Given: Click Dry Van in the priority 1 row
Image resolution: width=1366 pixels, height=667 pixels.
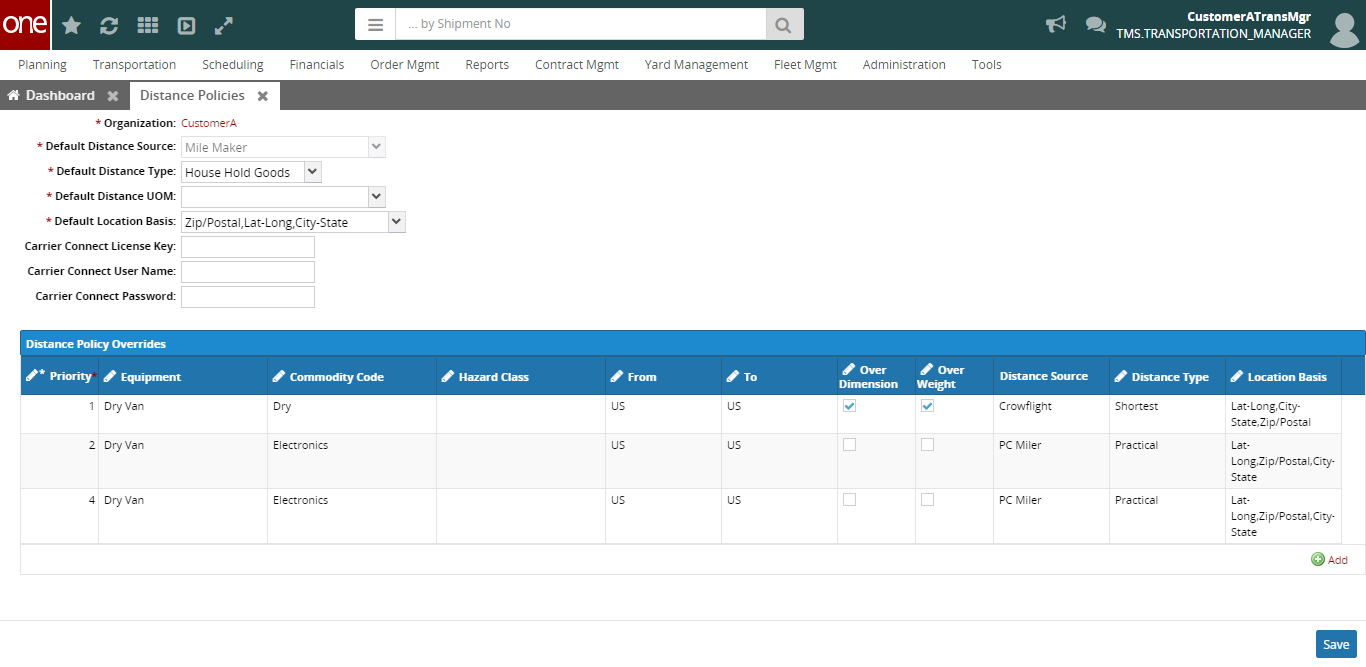Looking at the screenshot, I should click(x=124, y=406).
